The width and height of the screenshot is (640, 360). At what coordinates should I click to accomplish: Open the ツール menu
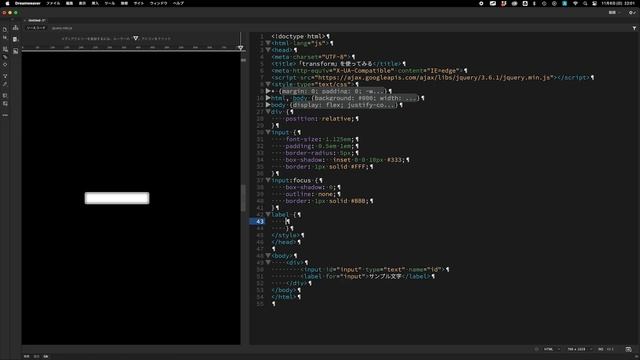pyautogui.click(x=109, y=3)
